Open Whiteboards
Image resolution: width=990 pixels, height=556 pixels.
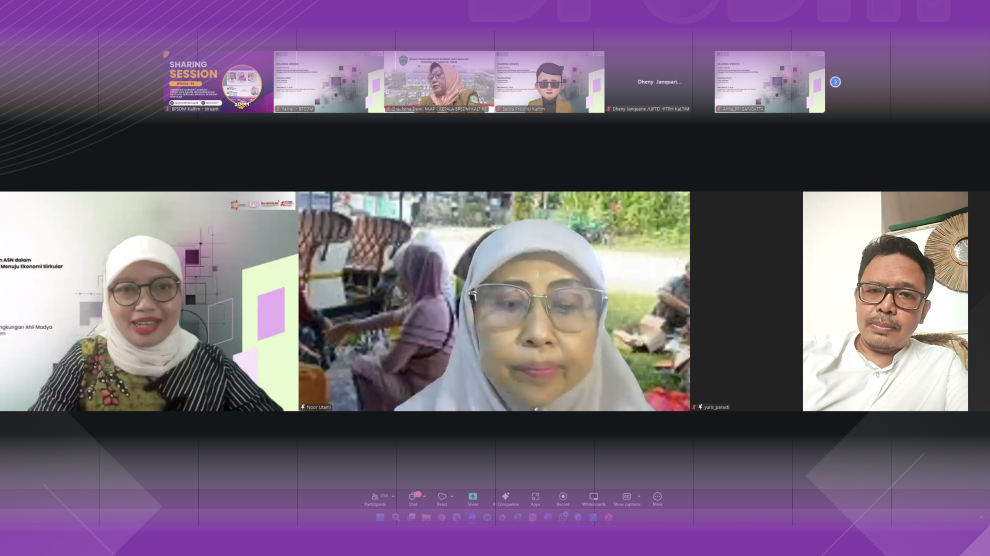[593, 497]
